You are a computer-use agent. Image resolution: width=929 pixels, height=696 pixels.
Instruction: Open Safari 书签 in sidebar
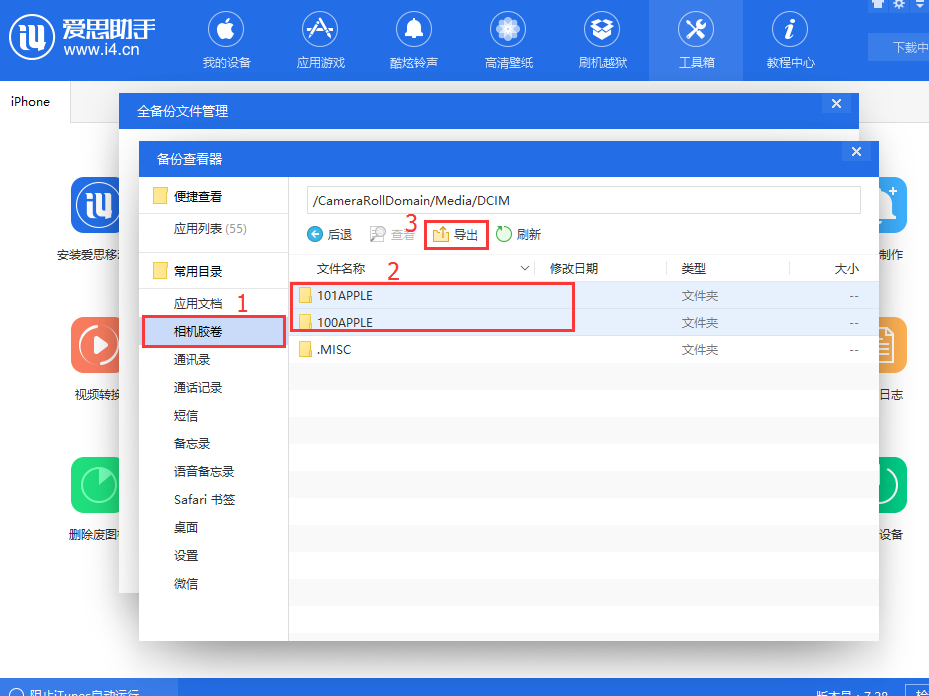pos(204,500)
